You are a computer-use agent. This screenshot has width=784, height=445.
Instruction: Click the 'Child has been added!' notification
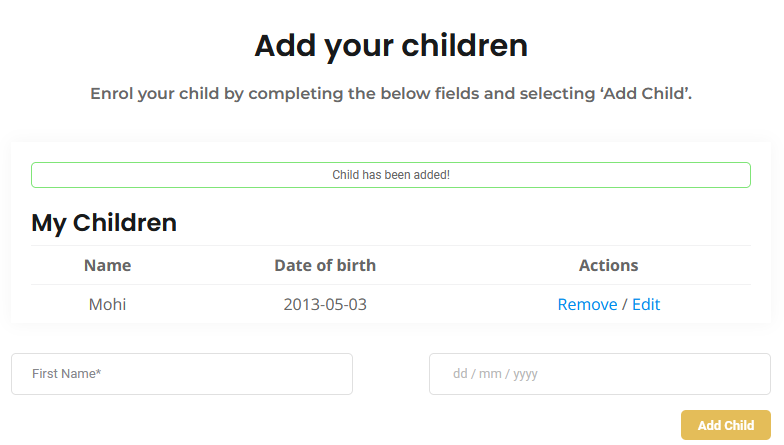[x=391, y=175]
